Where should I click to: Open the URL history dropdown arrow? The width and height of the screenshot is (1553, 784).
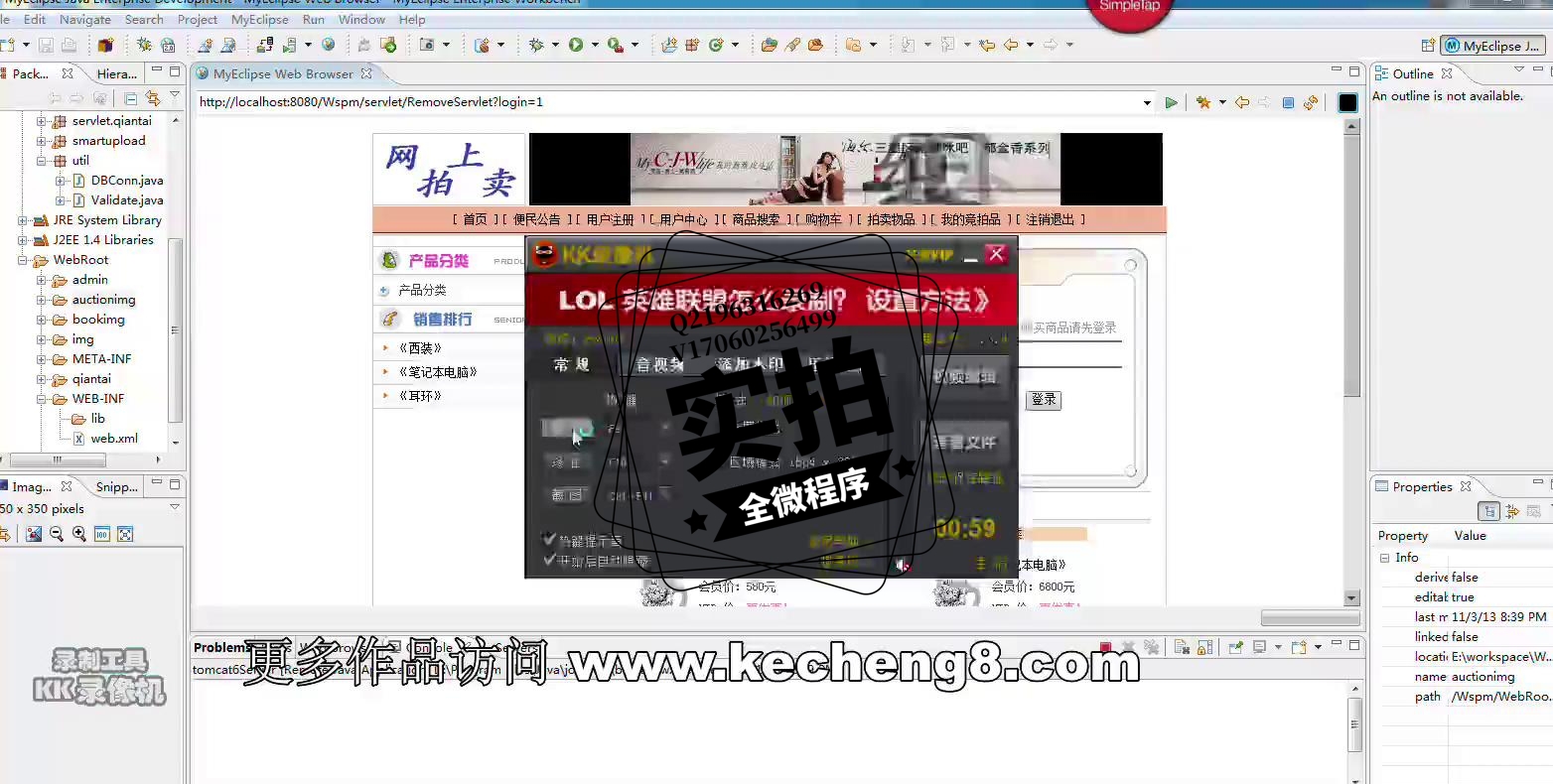(x=1147, y=102)
